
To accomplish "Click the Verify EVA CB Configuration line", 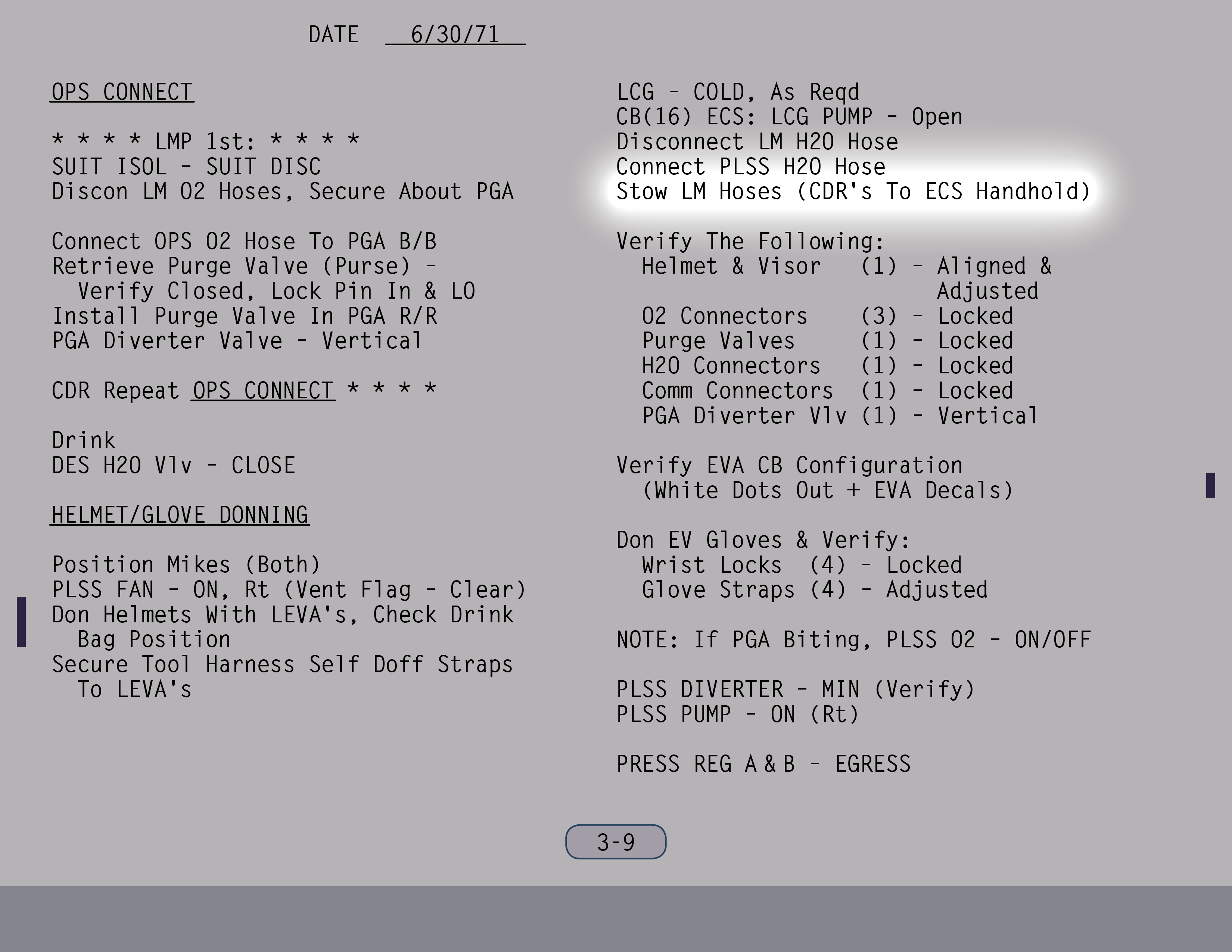I will click(789, 466).
